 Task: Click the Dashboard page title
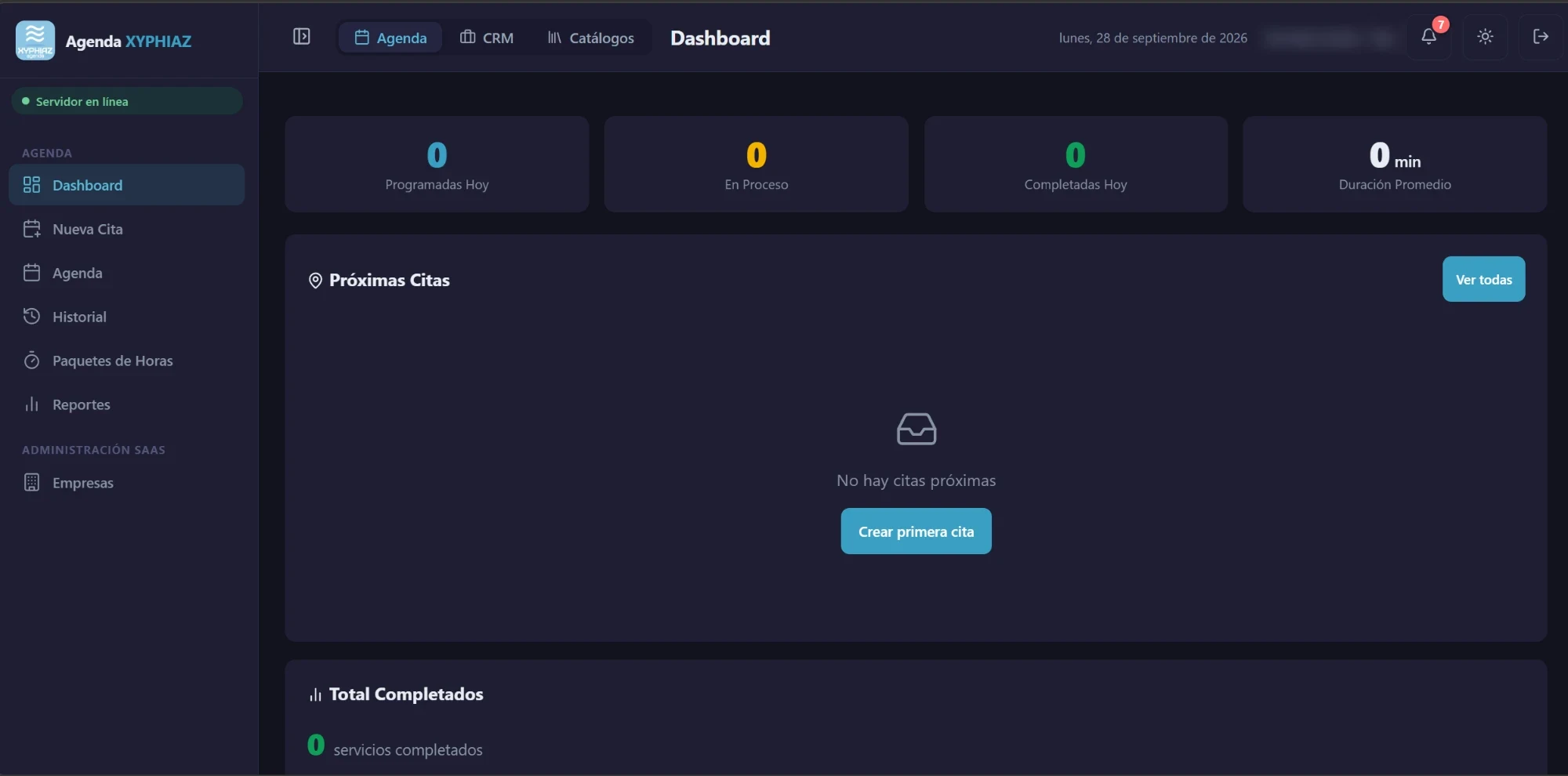click(x=720, y=38)
